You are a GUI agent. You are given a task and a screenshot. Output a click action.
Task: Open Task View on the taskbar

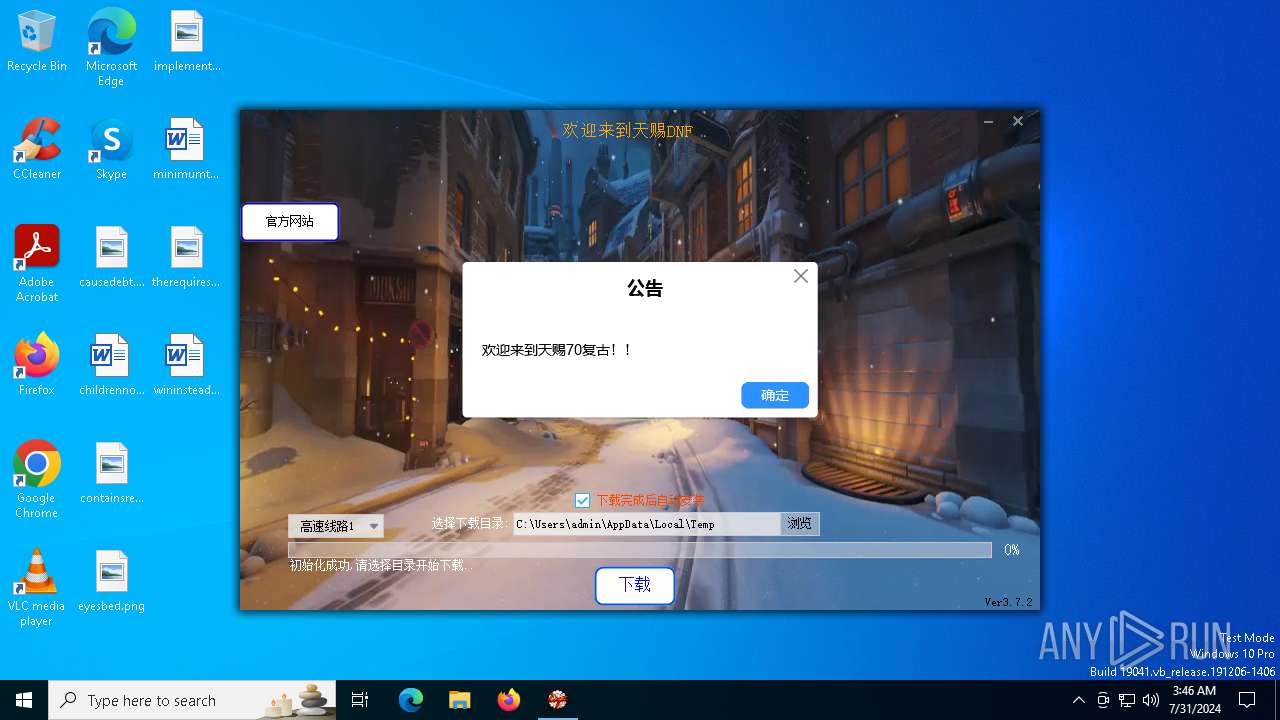point(360,700)
